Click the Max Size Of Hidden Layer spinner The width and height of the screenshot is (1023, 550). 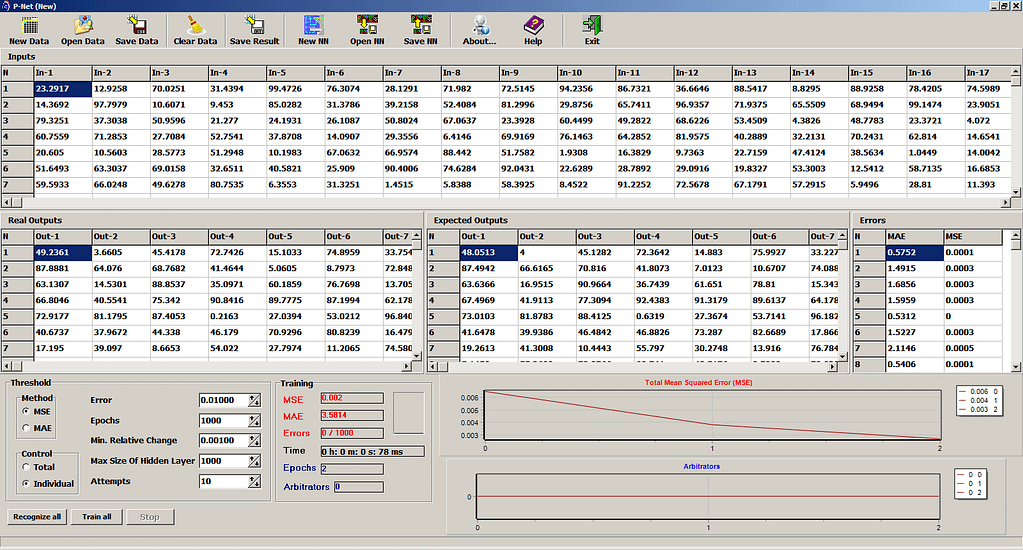pos(254,461)
